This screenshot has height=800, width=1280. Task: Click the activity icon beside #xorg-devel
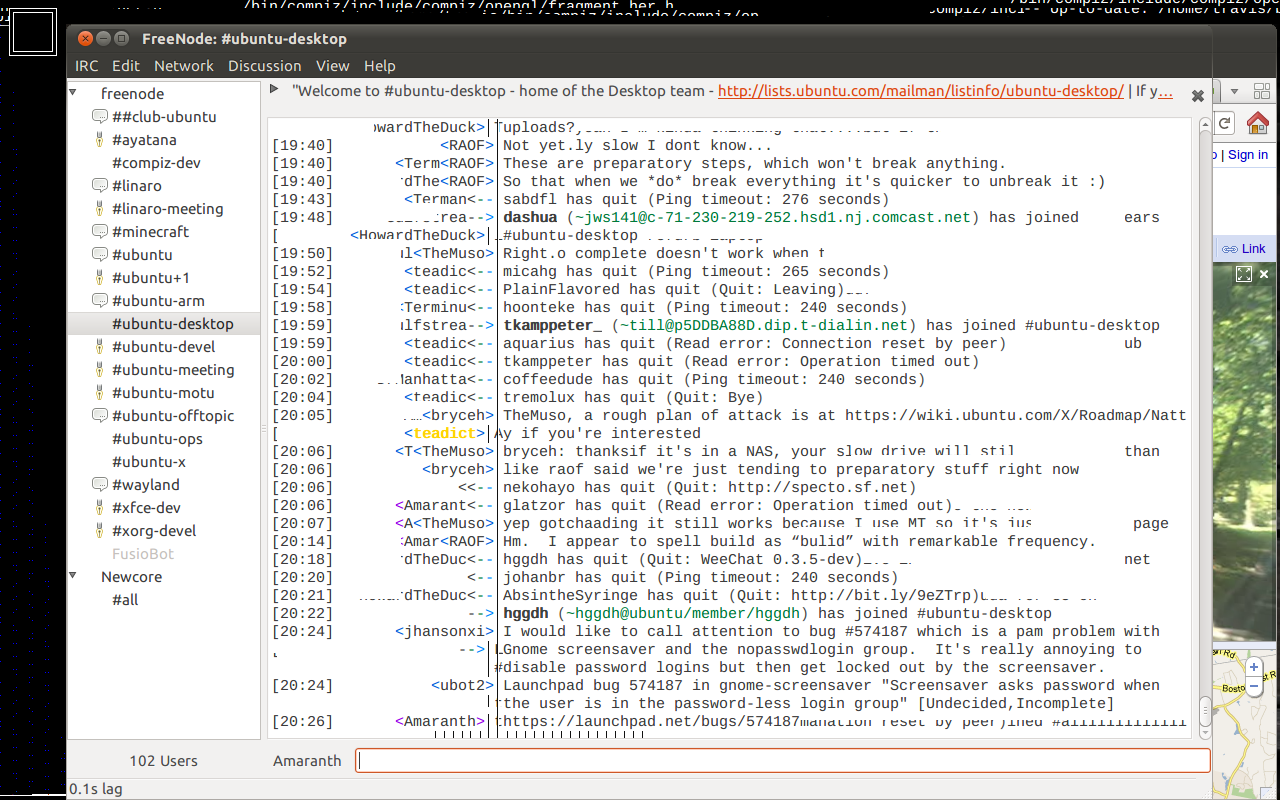click(100, 531)
